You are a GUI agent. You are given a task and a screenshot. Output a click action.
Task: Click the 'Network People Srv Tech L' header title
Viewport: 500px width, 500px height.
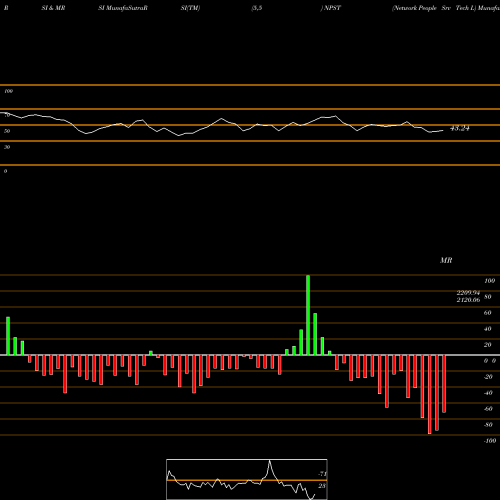tap(434, 8)
